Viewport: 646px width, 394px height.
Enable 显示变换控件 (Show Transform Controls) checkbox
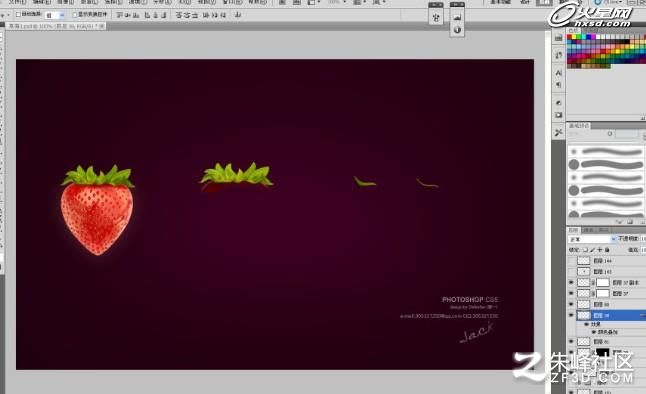click(x=75, y=15)
